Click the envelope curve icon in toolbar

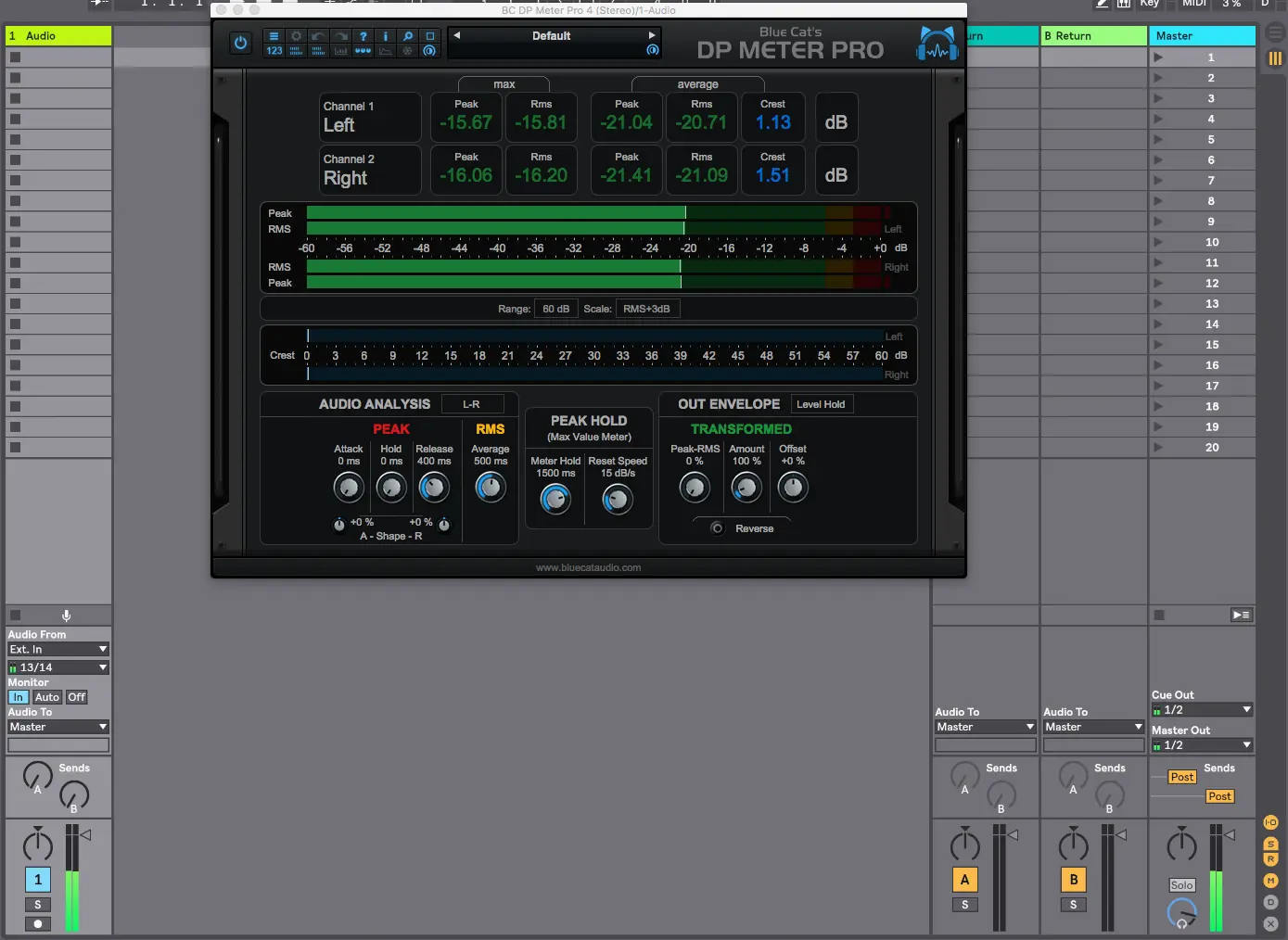[x=385, y=51]
